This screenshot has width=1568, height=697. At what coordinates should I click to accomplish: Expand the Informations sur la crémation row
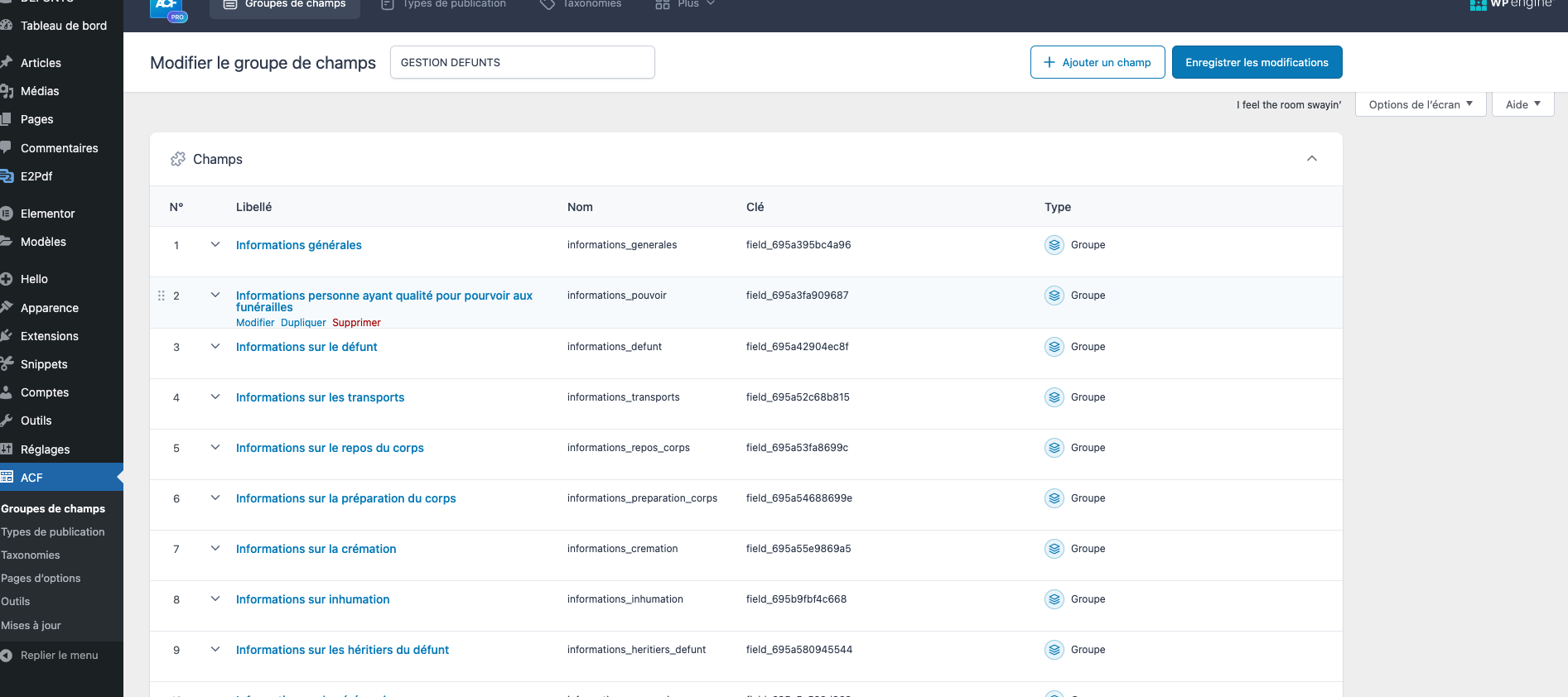(x=215, y=549)
